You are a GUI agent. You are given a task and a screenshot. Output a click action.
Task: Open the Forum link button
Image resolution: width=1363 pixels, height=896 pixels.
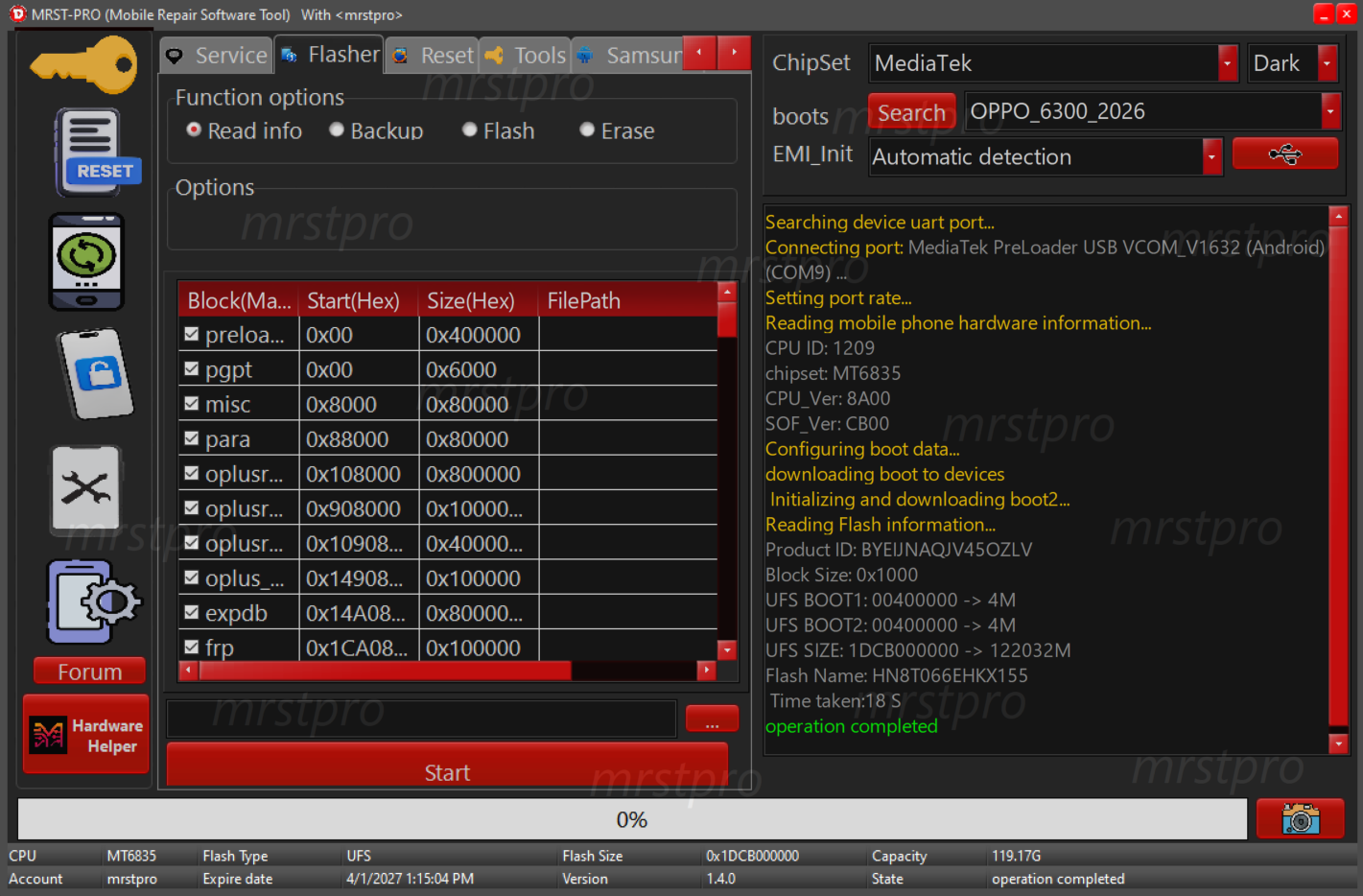click(x=90, y=672)
